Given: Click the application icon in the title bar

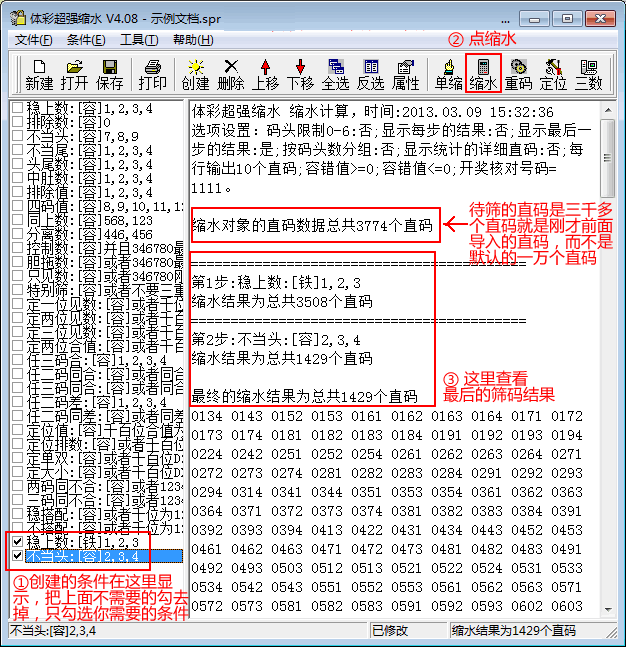Looking at the screenshot, I should (x=18, y=18).
